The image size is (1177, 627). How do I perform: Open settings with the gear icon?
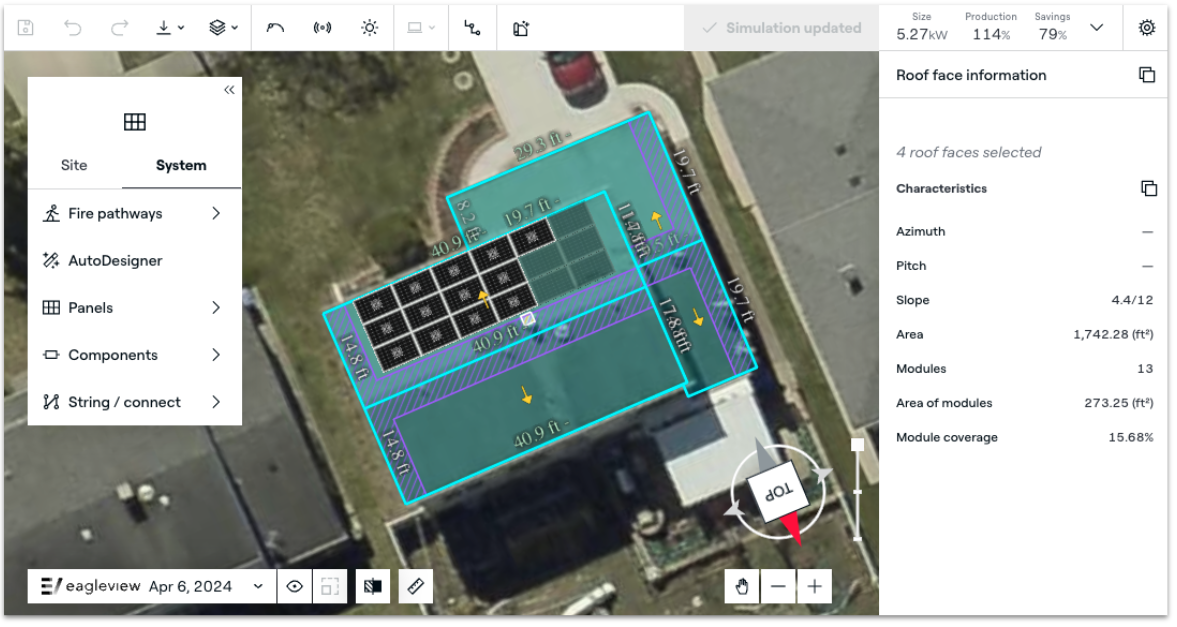click(1147, 28)
